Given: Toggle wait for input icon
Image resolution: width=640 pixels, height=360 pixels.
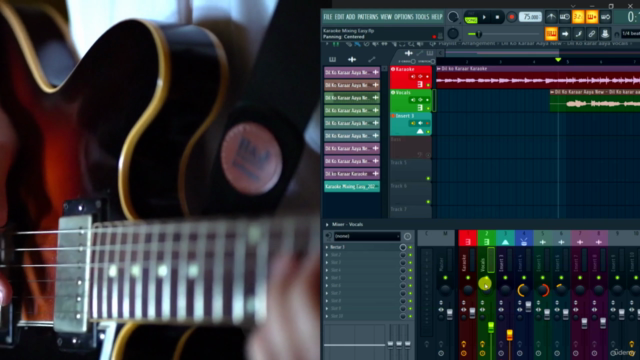Looking at the screenshot, I should [564, 17].
